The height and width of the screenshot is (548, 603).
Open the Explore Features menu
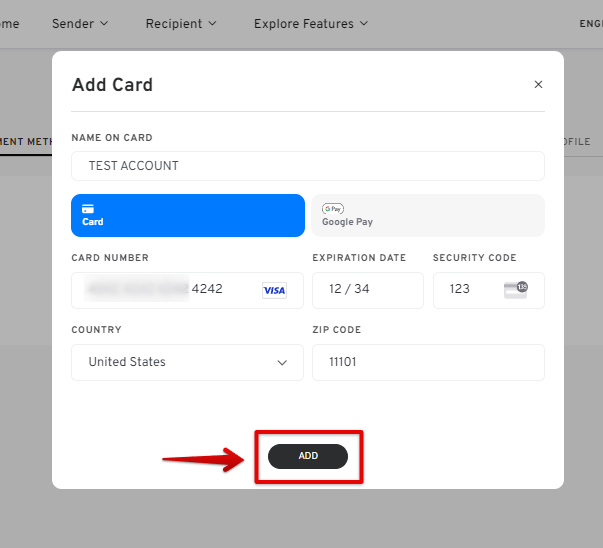[311, 24]
